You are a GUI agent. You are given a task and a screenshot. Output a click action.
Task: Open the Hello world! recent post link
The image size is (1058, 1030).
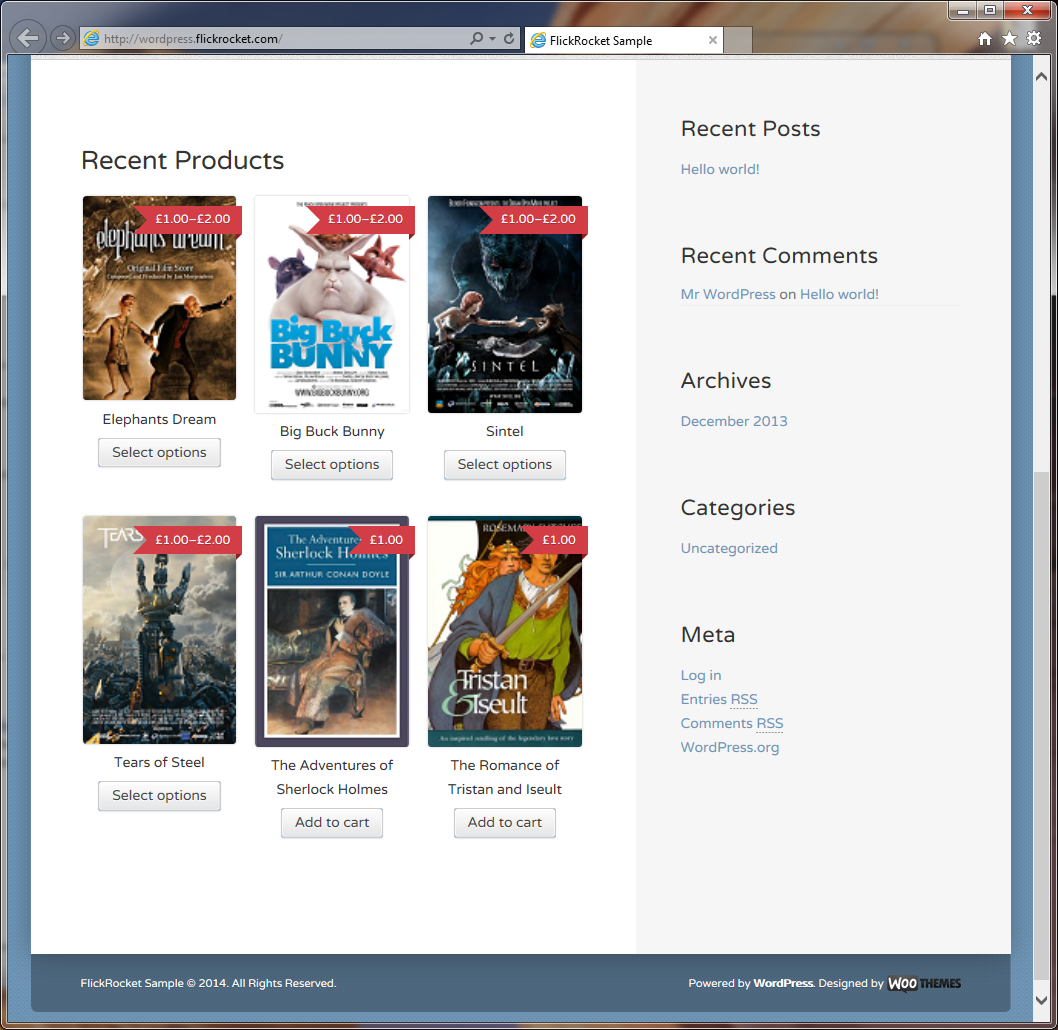(x=720, y=169)
